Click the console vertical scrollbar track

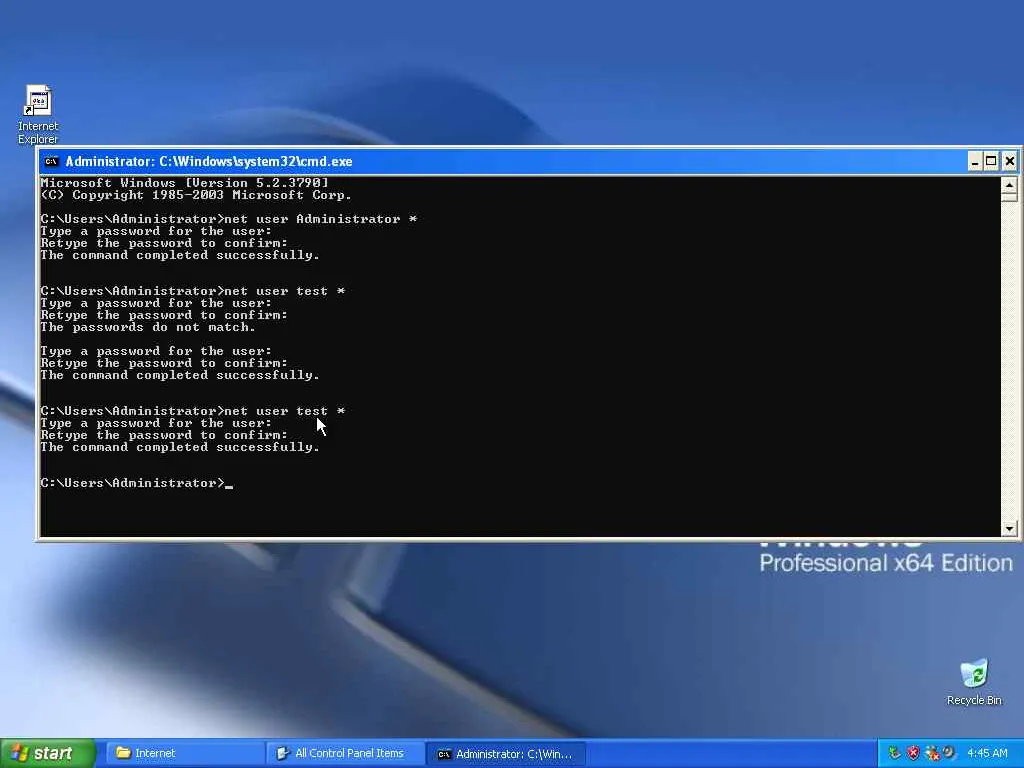click(1009, 359)
